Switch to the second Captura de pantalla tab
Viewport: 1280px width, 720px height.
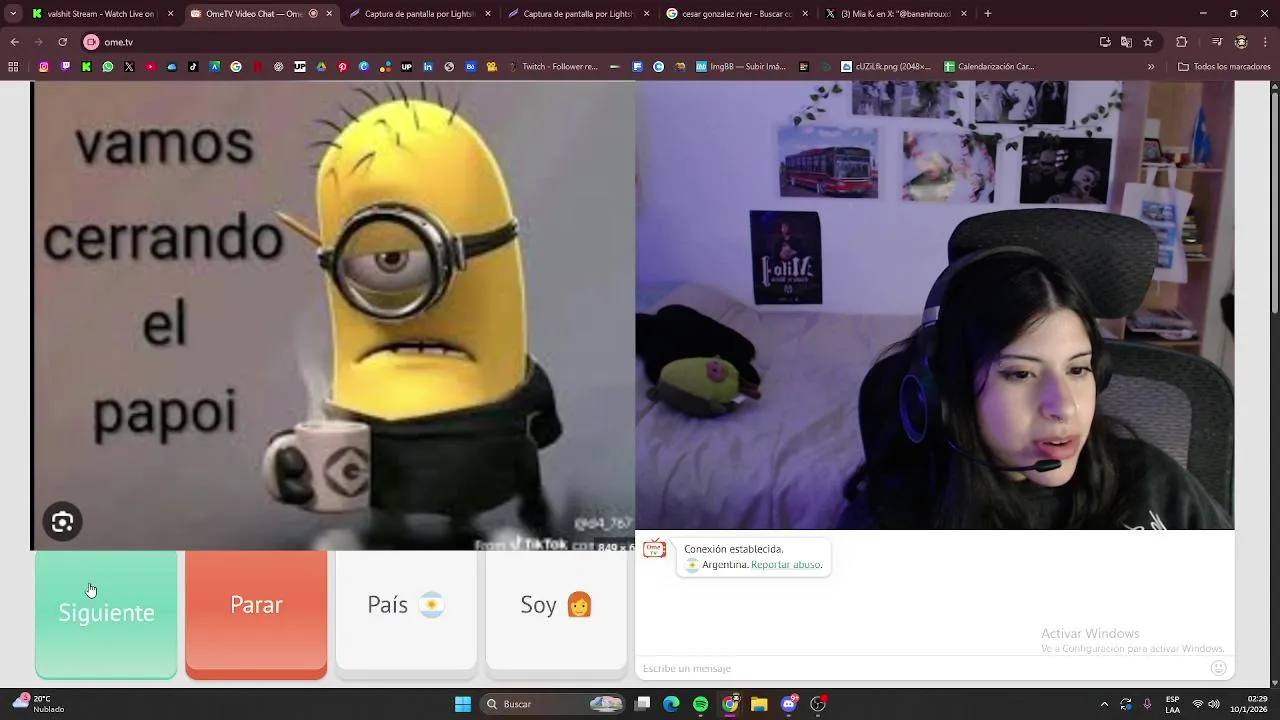point(578,14)
